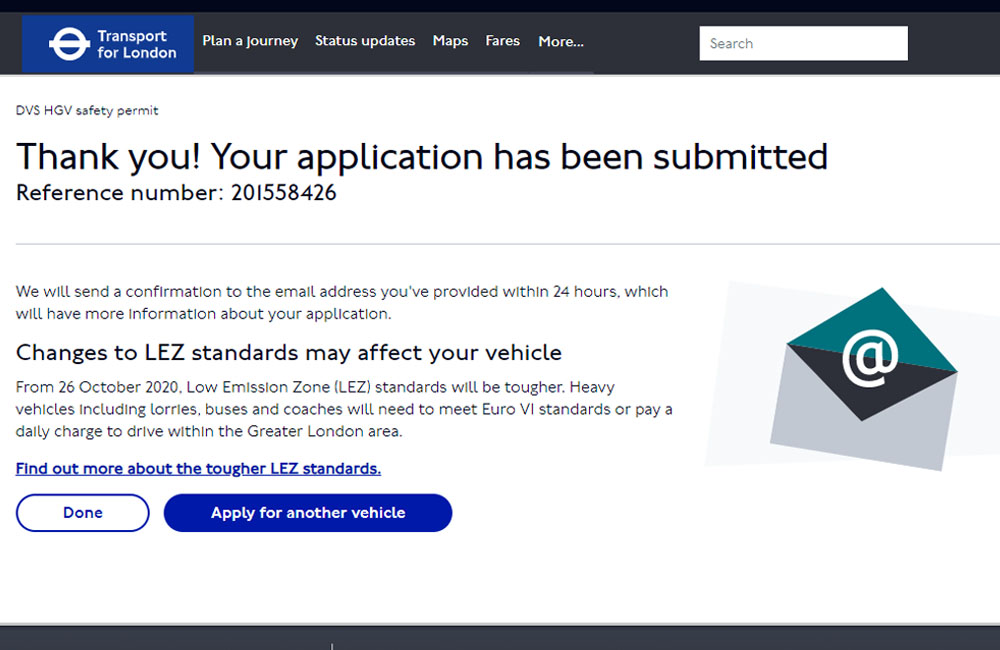
Task: Open the Maps section
Action: point(450,41)
